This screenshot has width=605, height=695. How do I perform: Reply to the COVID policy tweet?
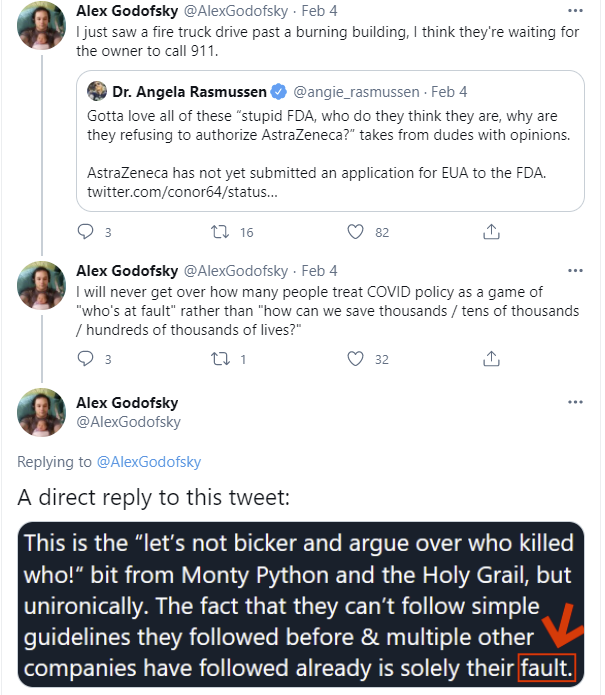85,358
